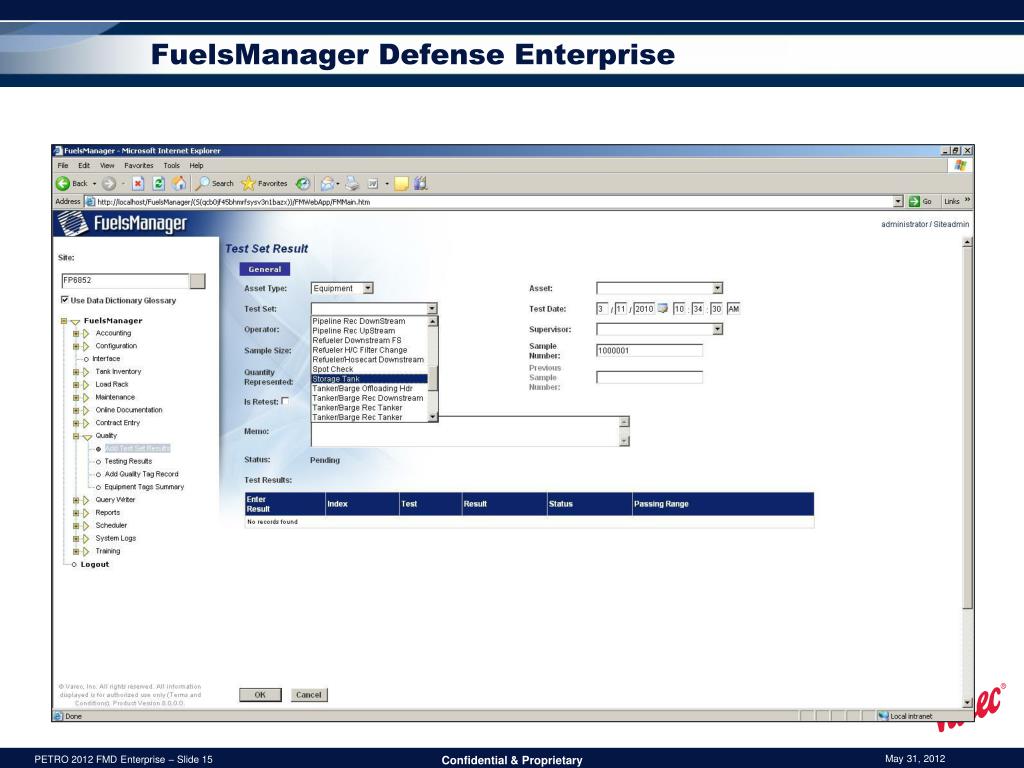Screen dimensions: 1024x768
Task: Open the address bar dropdown arrow
Action: pyautogui.click(x=898, y=201)
